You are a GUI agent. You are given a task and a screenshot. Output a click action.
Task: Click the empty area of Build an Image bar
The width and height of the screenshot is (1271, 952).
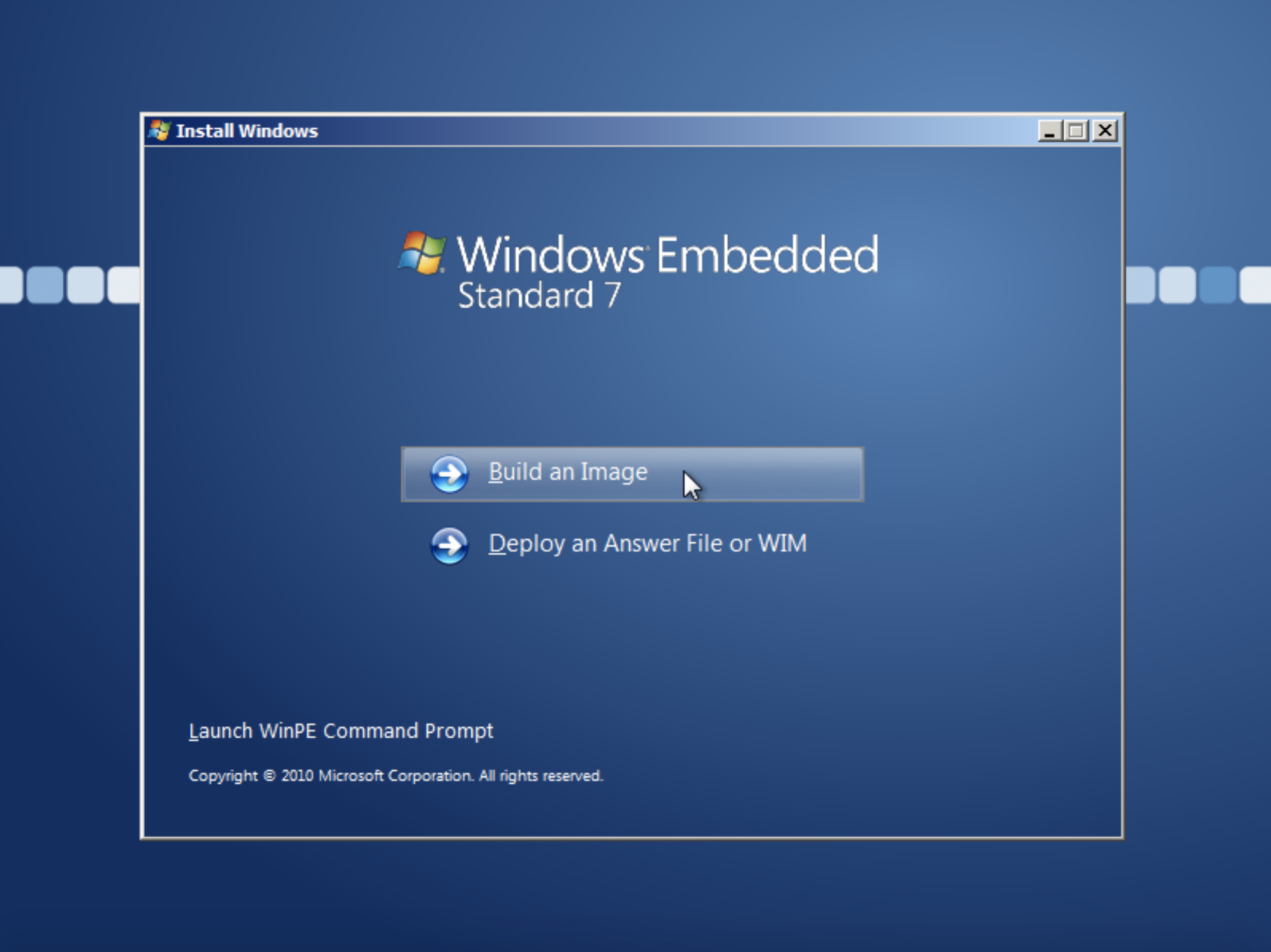click(x=785, y=474)
